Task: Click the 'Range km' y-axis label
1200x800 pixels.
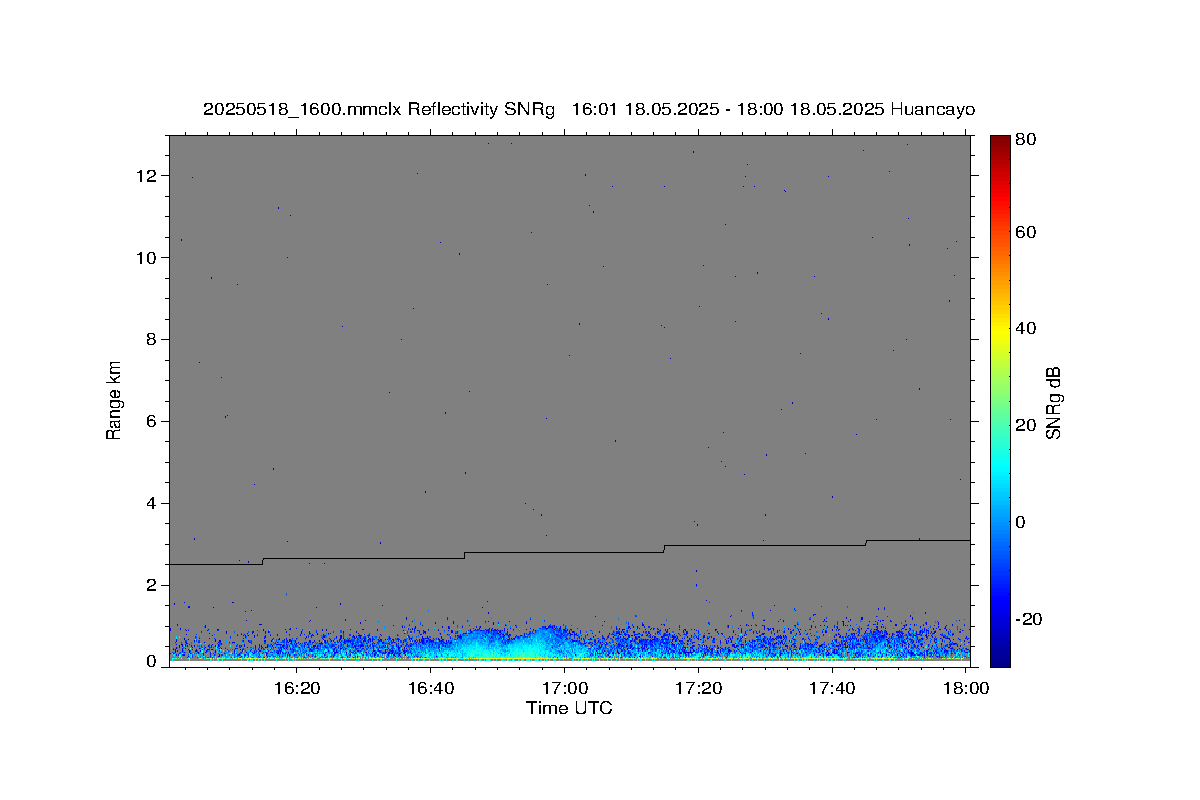Action: [x=114, y=400]
